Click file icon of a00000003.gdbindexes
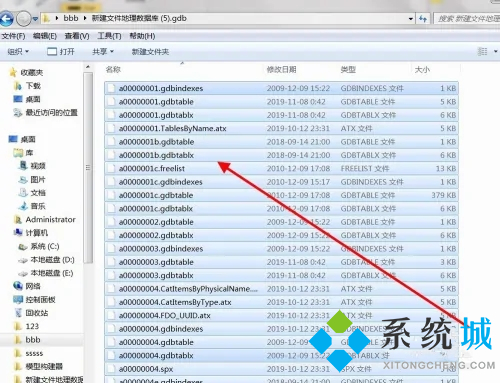 point(111,249)
